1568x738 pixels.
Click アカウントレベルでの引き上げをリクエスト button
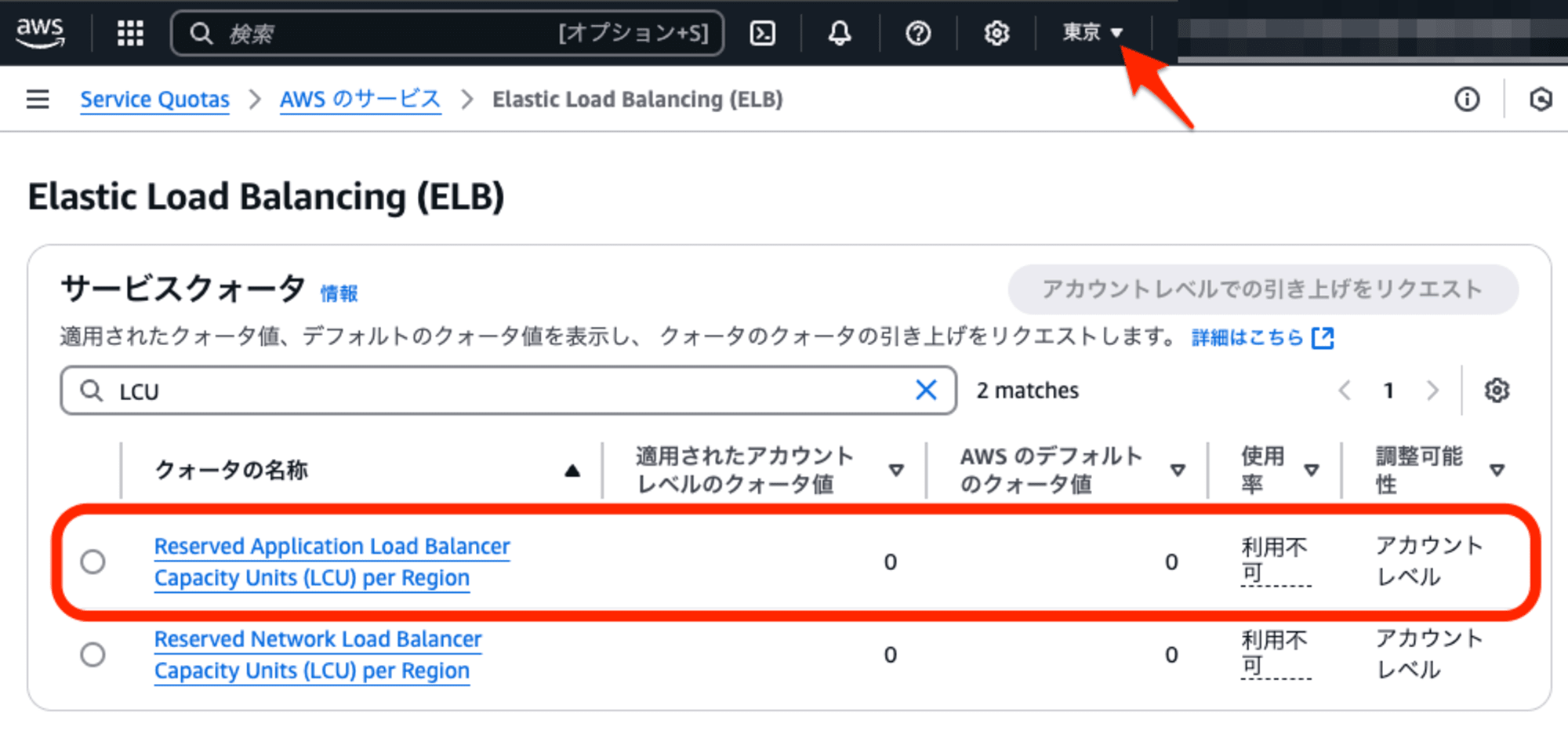pos(1262,289)
